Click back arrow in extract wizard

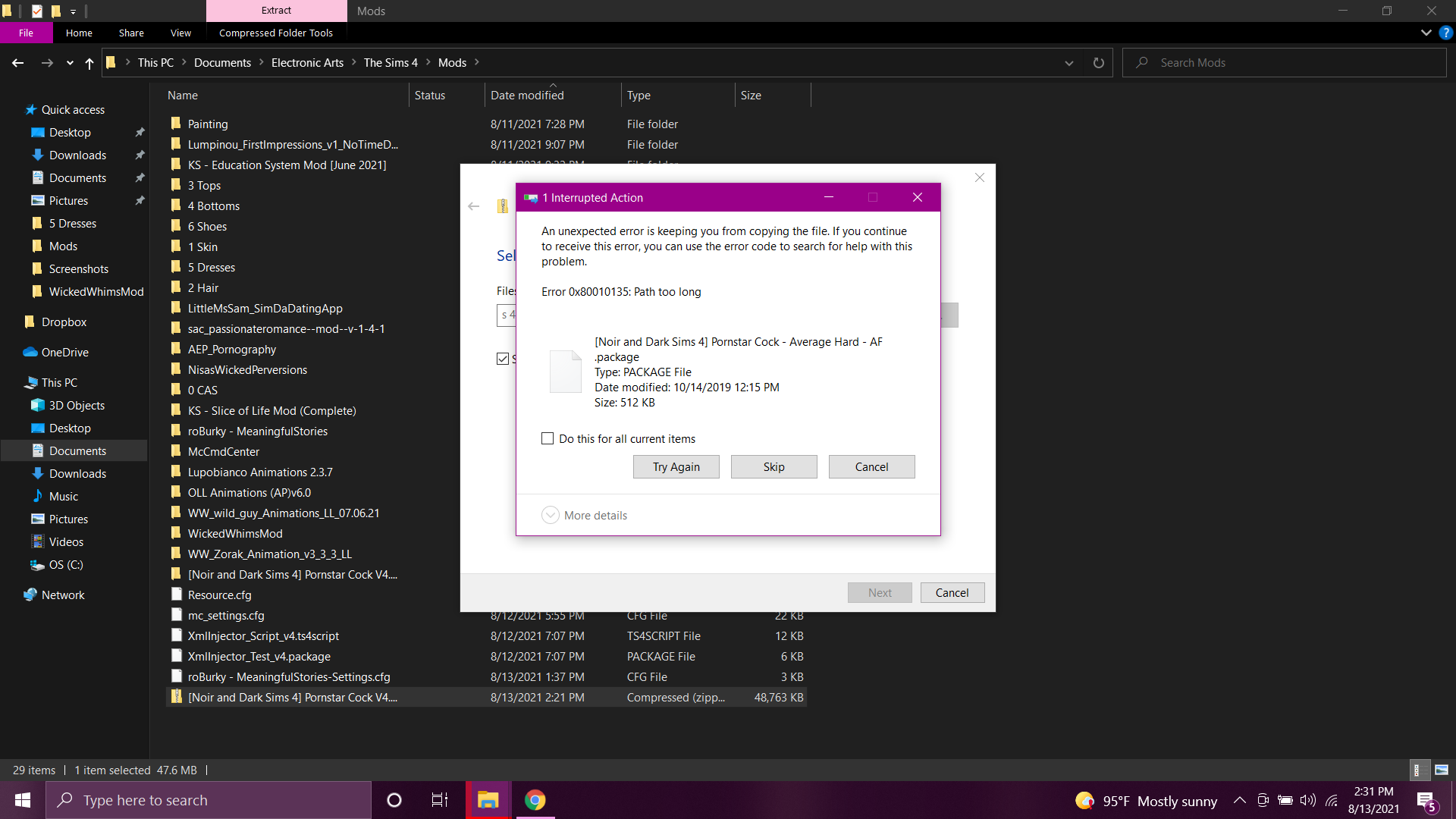click(x=474, y=206)
